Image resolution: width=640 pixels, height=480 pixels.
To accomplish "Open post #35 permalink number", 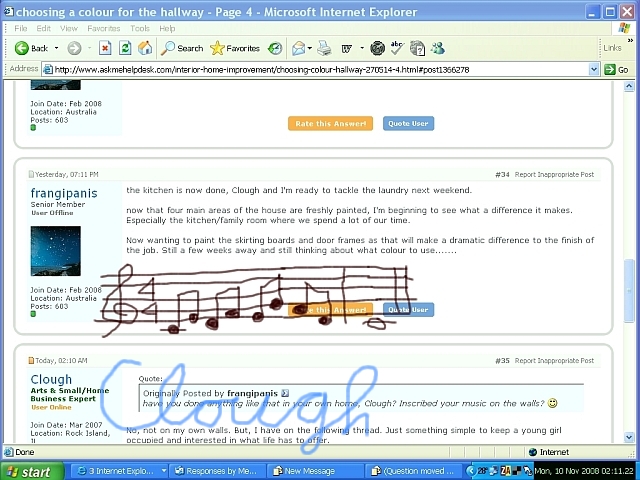I will click(x=502, y=360).
